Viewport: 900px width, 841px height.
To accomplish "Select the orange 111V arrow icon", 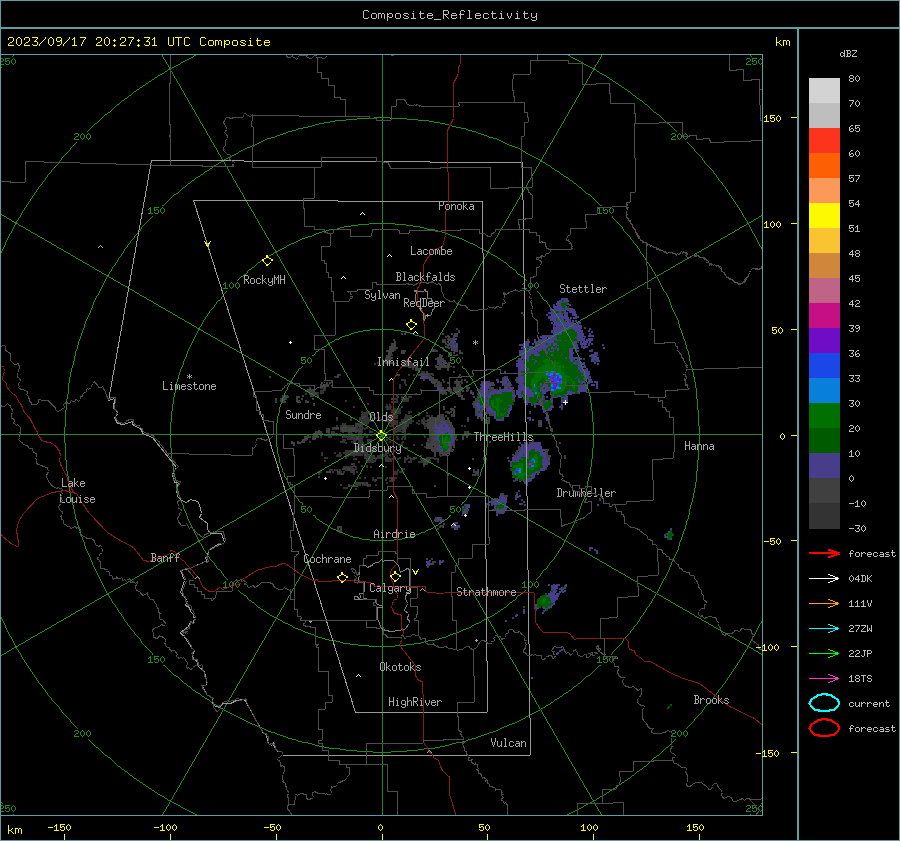I will [x=824, y=603].
